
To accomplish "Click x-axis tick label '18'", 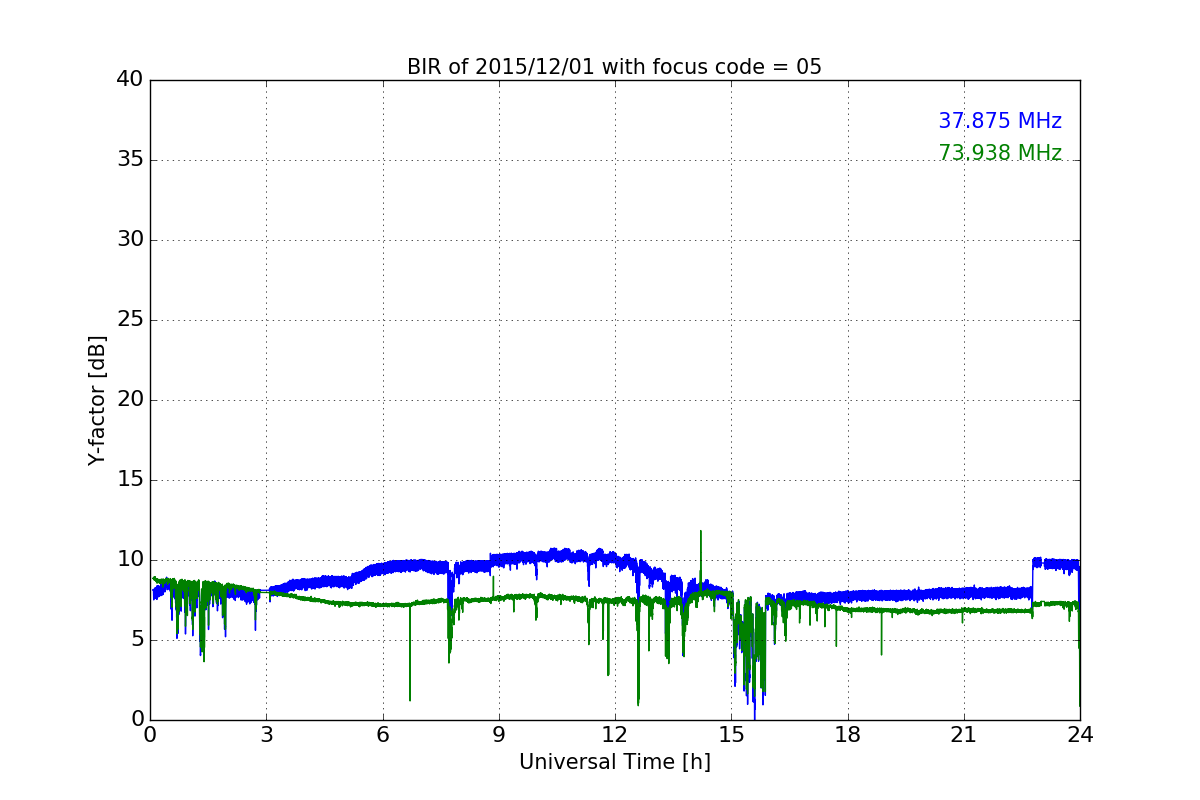I will tap(848, 735).
